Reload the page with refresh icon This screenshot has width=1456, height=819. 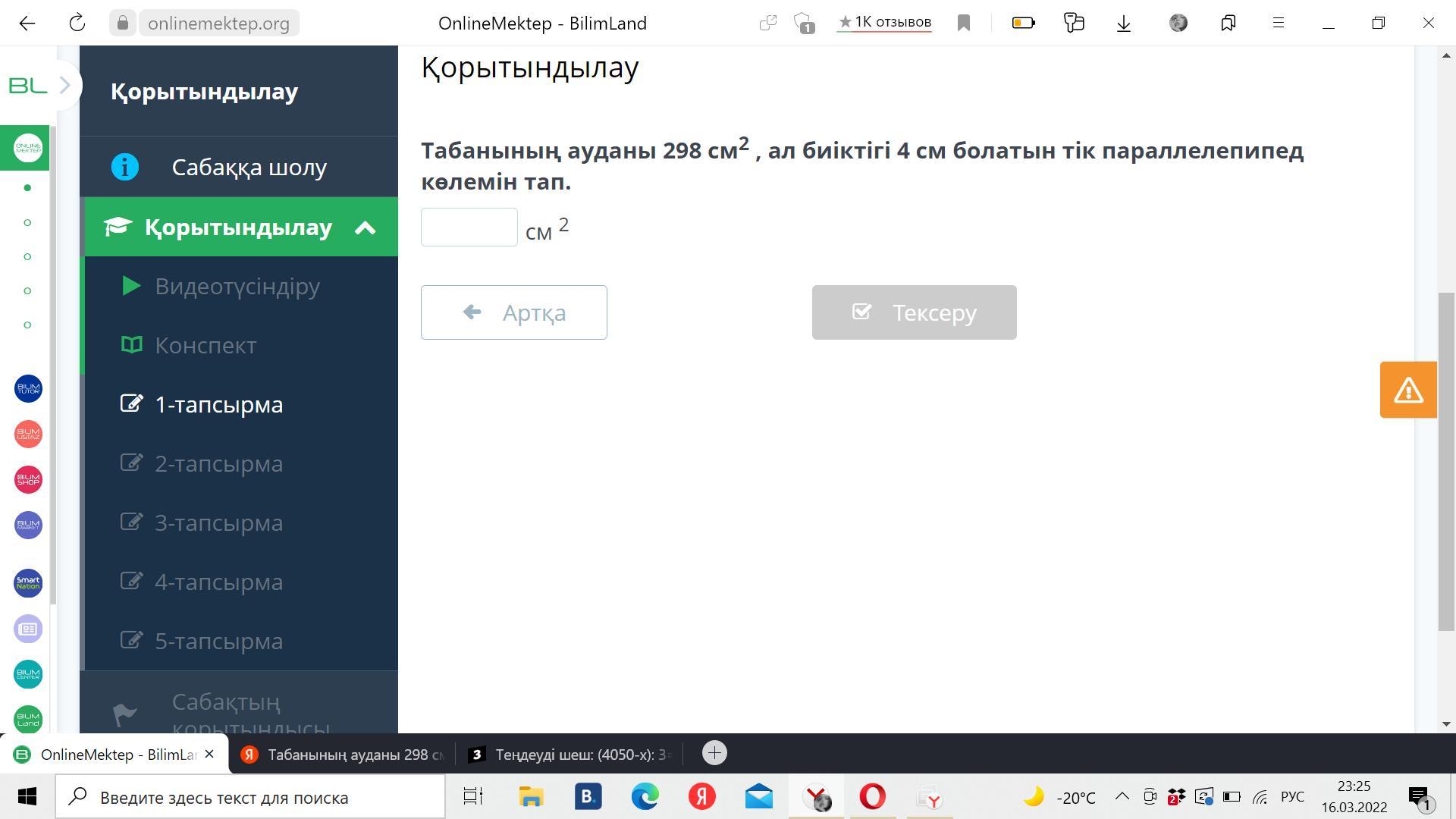[x=77, y=24]
